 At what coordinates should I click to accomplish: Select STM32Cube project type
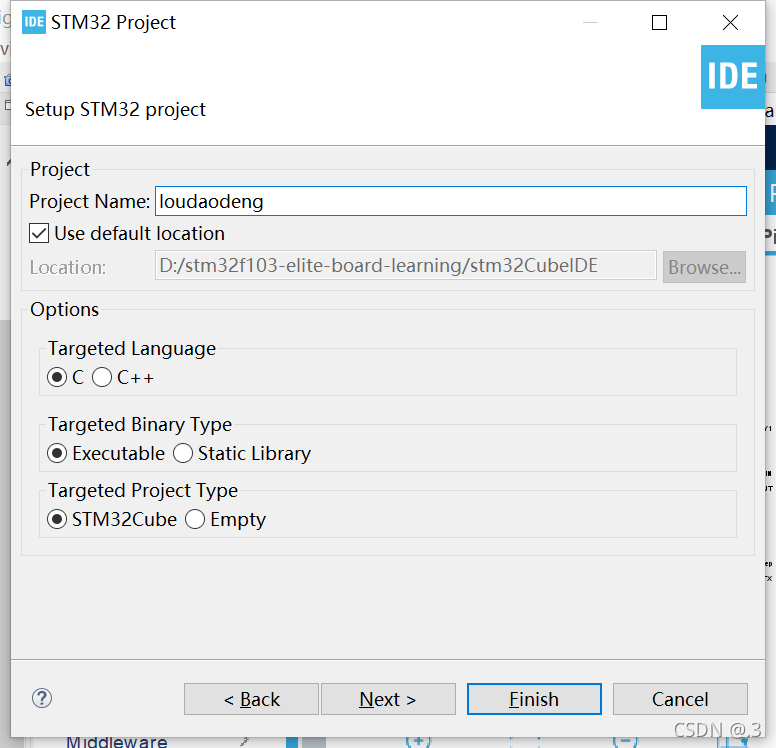[57, 519]
